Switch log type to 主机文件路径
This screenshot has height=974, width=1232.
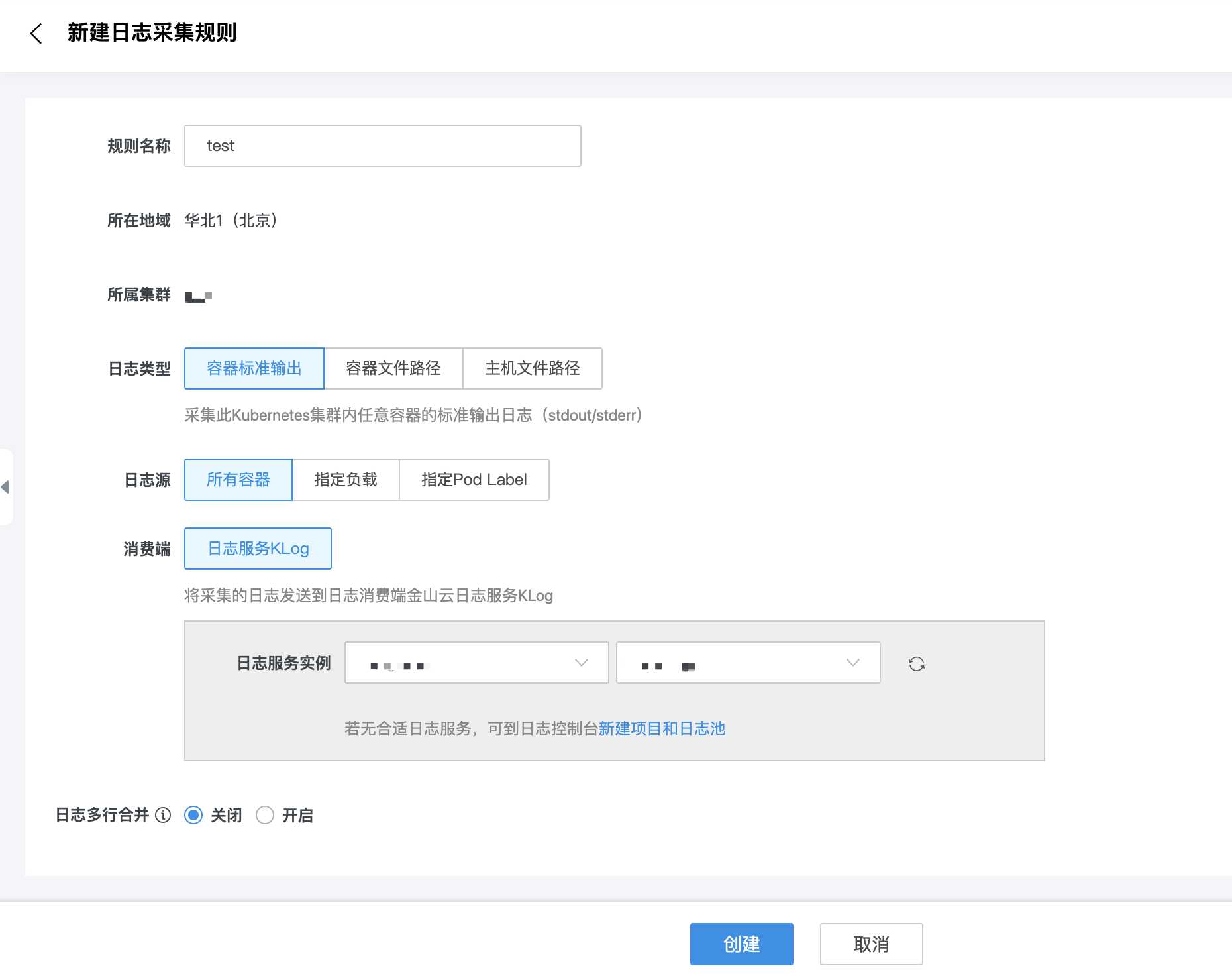coord(533,368)
